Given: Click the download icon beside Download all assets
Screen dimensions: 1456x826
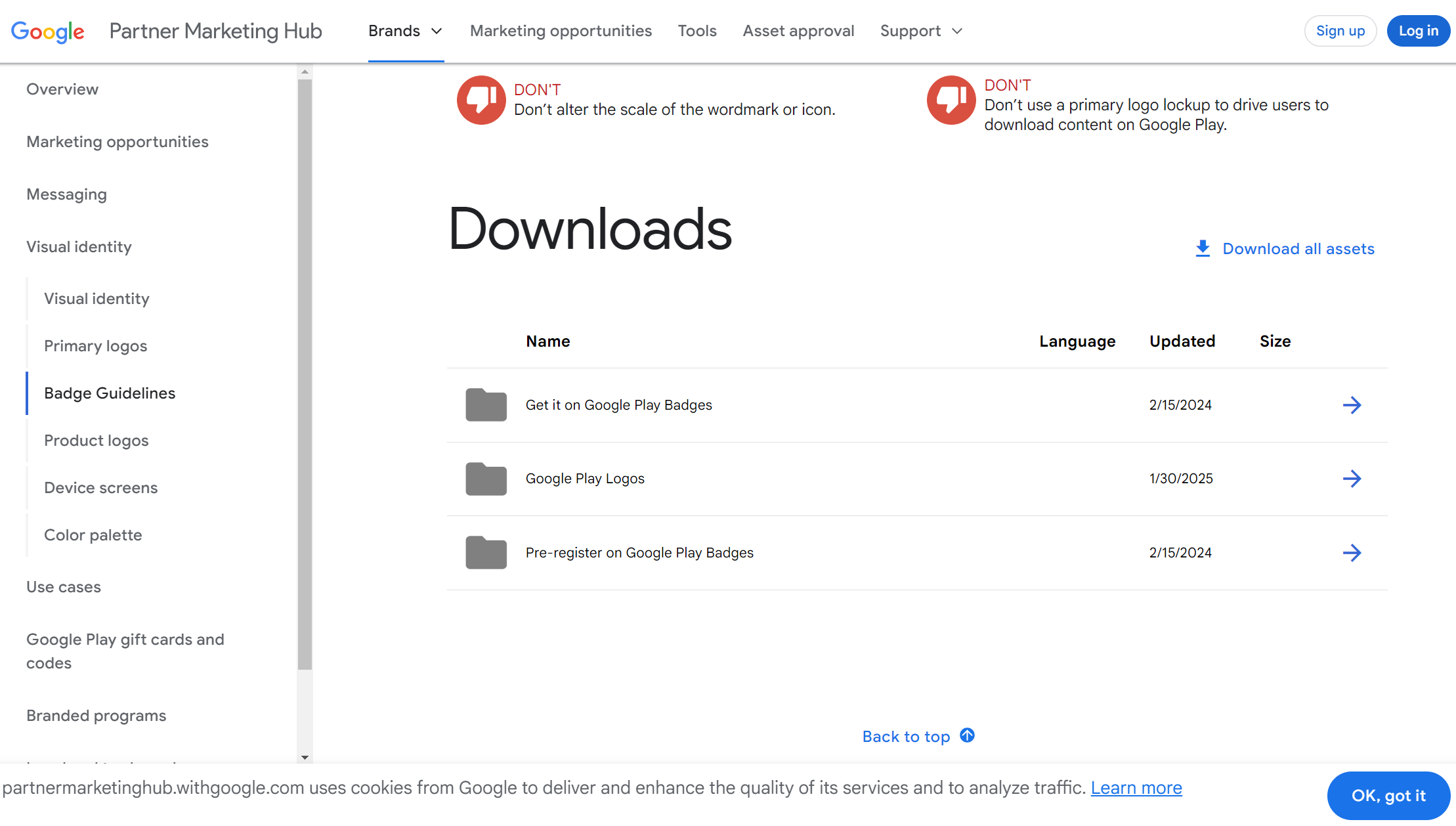Looking at the screenshot, I should coord(1203,249).
